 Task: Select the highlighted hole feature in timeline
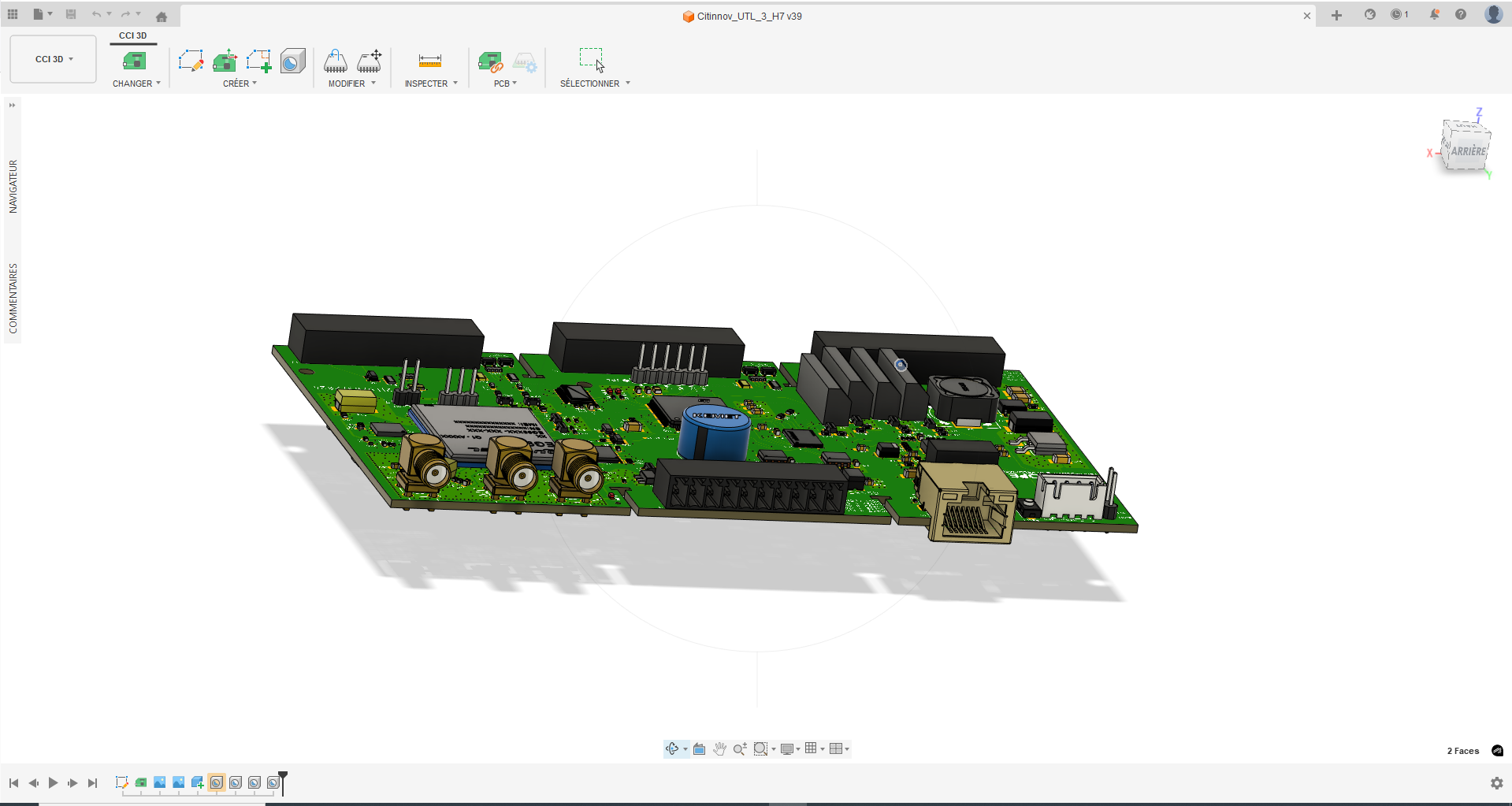[x=216, y=782]
